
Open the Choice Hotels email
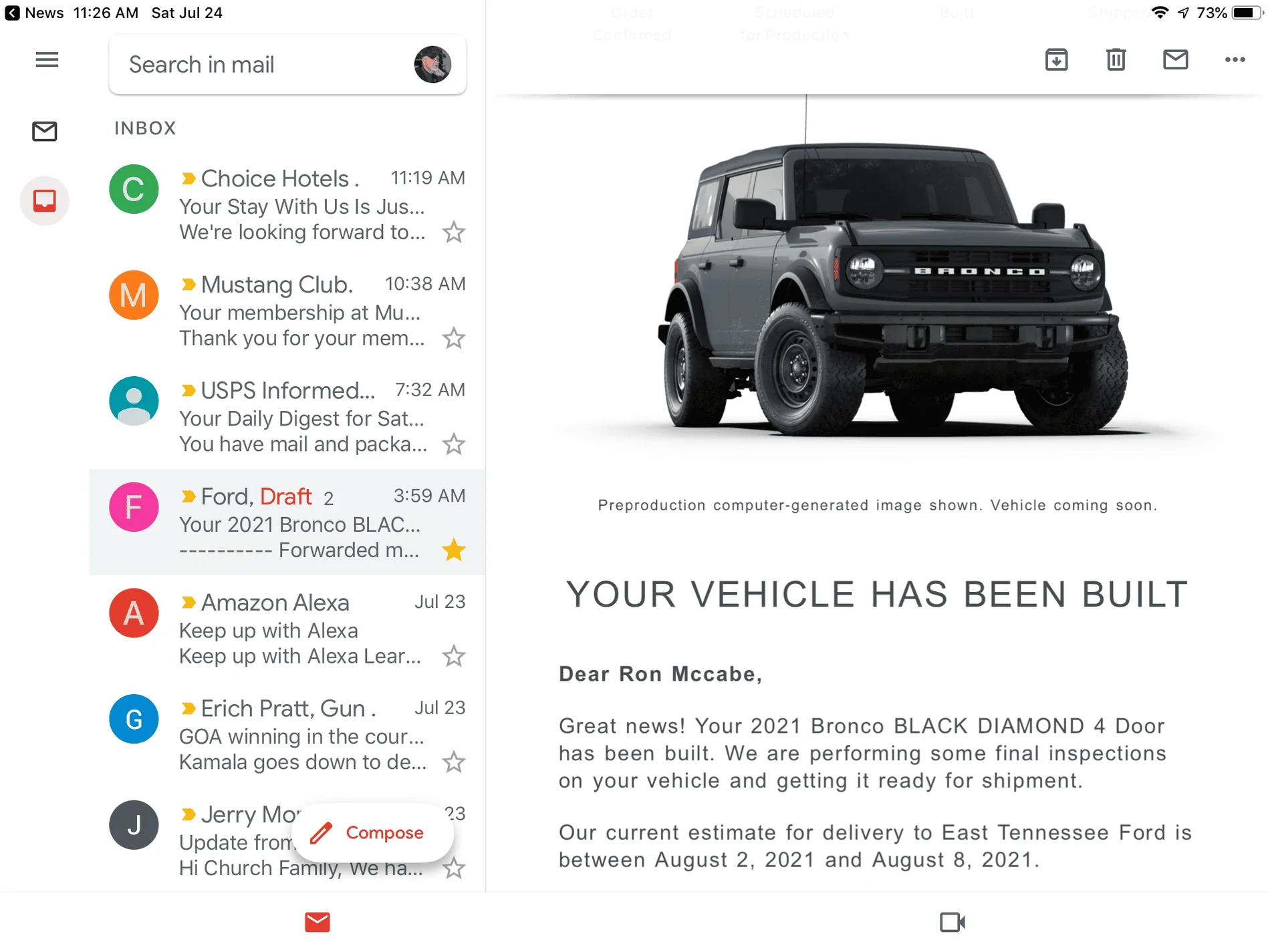(x=287, y=204)
